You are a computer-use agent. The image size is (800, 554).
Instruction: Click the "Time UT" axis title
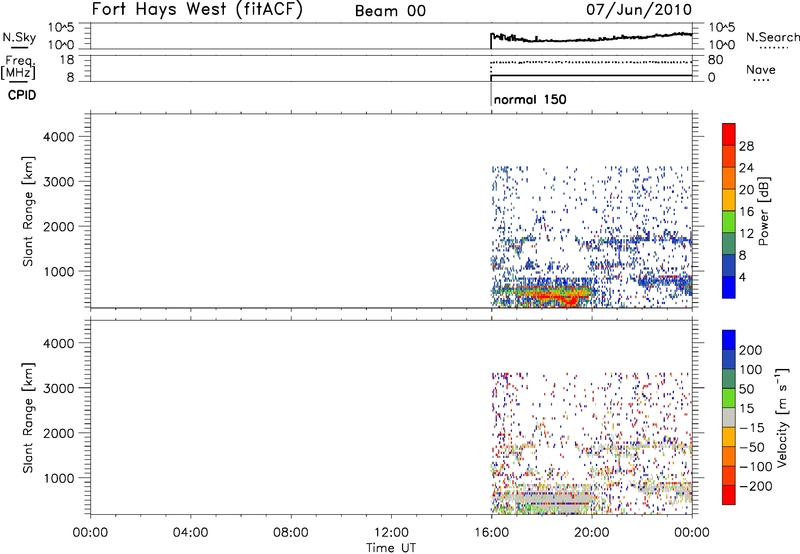391,548
